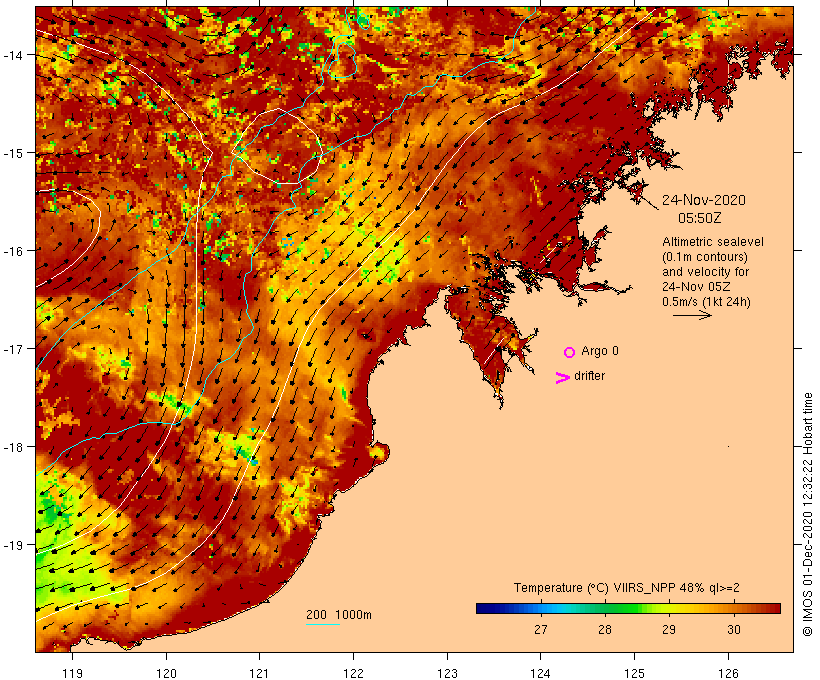The image size is (820, 680).
Task: Click the magenta drifter arrowhead symbol
Action: (563, 378)
